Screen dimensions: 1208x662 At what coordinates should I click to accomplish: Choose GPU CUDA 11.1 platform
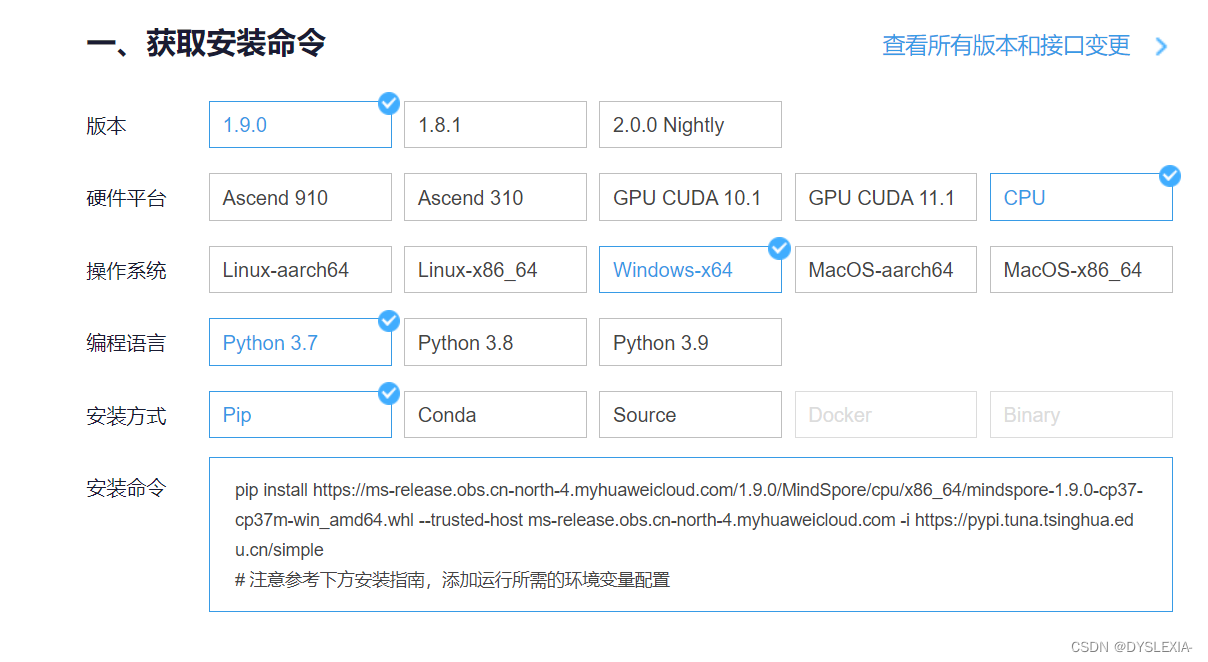[x=884, y=197]
